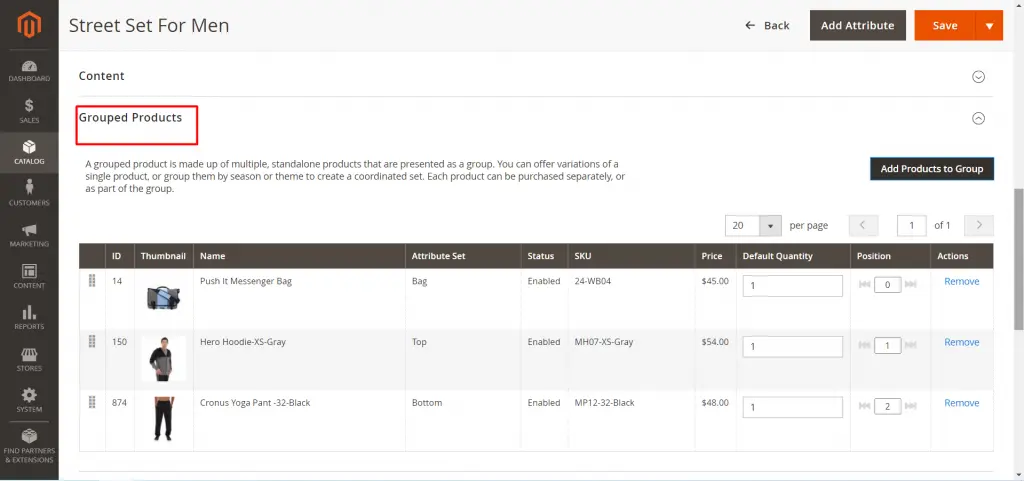Viewport: 1024px width, 481px height.
Task: Move Push It Messenger Bag to last position
Action: [x=911, y=285]
